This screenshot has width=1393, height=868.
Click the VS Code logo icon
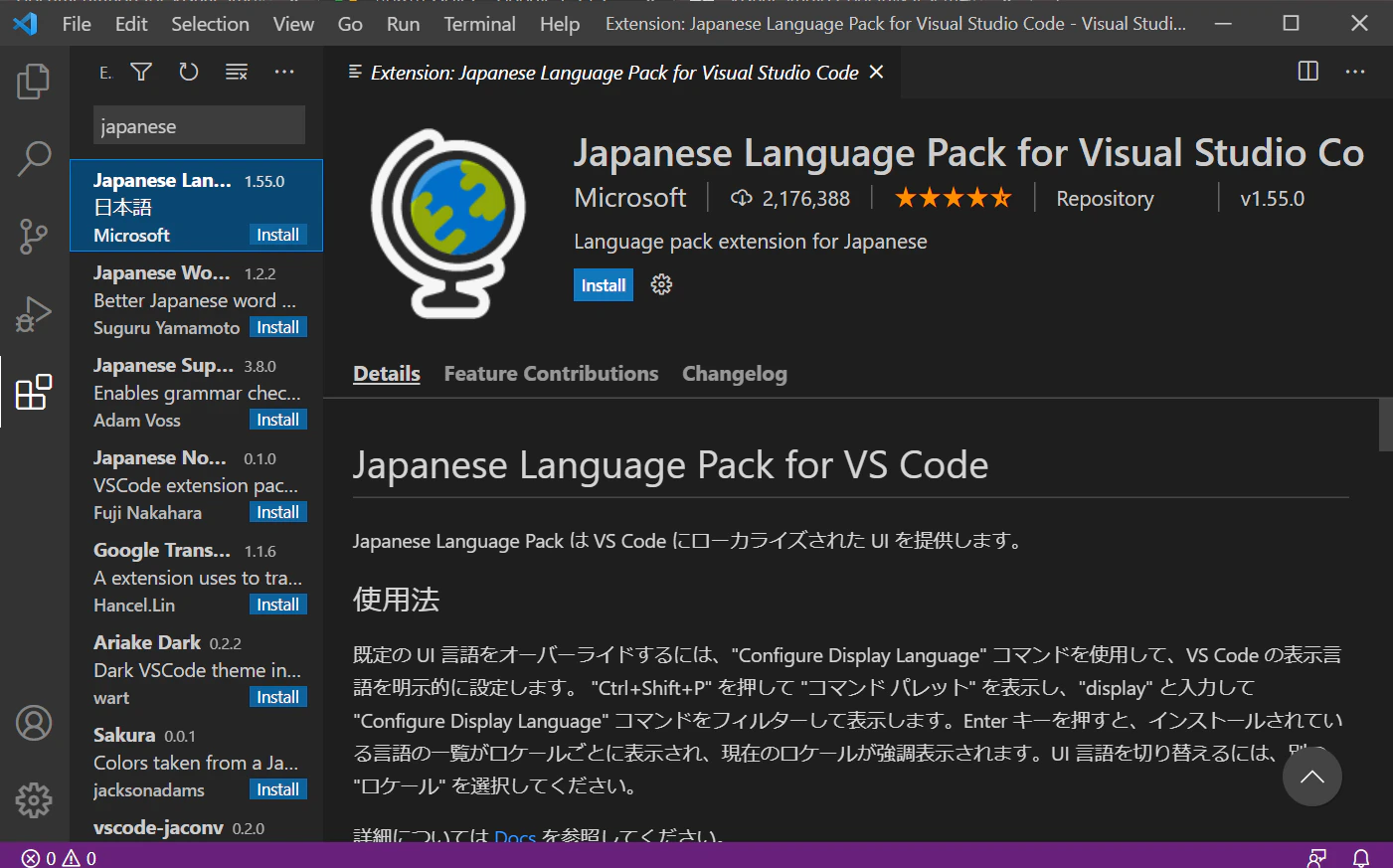25,24
